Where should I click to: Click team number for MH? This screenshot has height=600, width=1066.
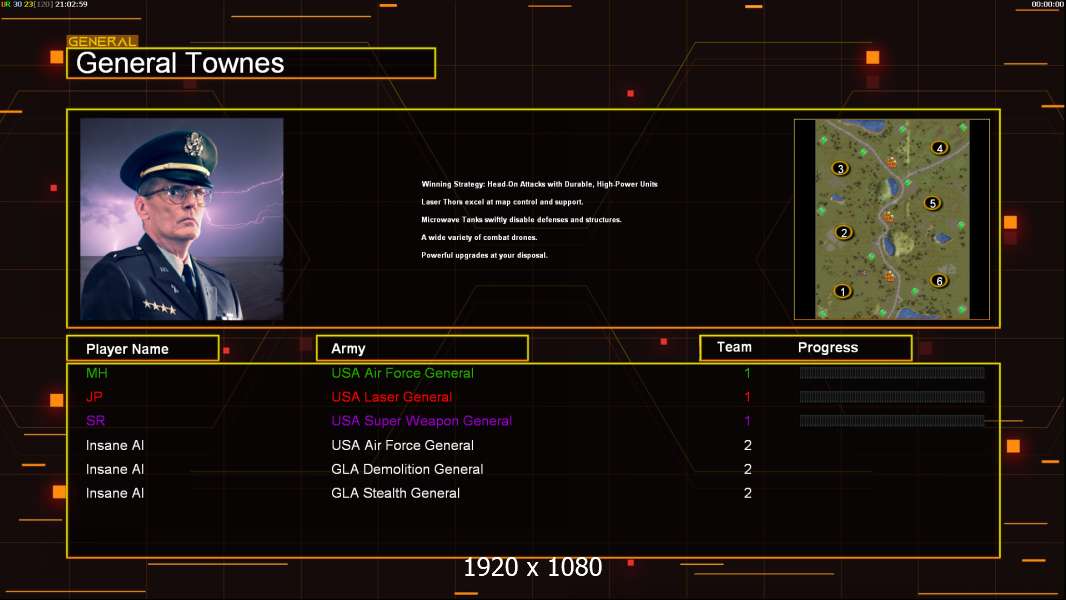(747, 373)
